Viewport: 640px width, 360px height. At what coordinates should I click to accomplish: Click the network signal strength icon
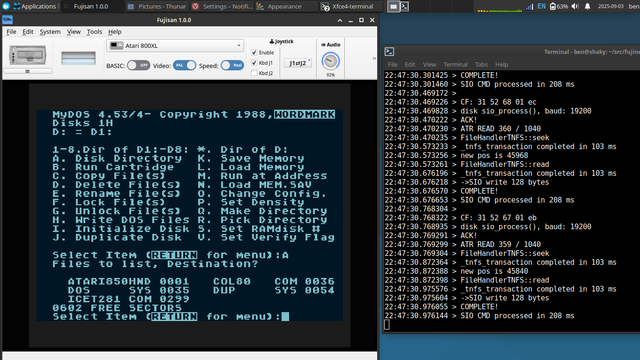click(529, 6)
